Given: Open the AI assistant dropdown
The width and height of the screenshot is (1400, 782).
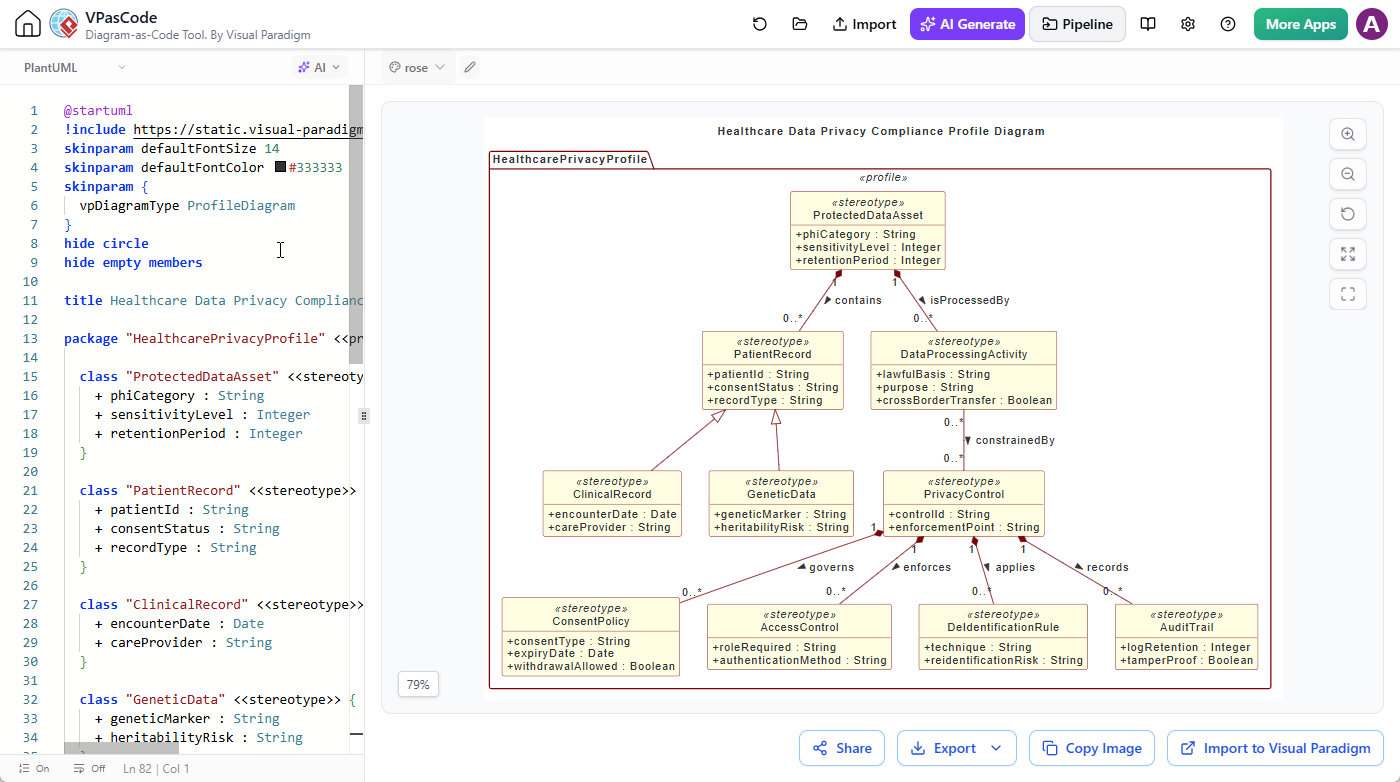Looking at the screenshot, I should pos(319,67).
